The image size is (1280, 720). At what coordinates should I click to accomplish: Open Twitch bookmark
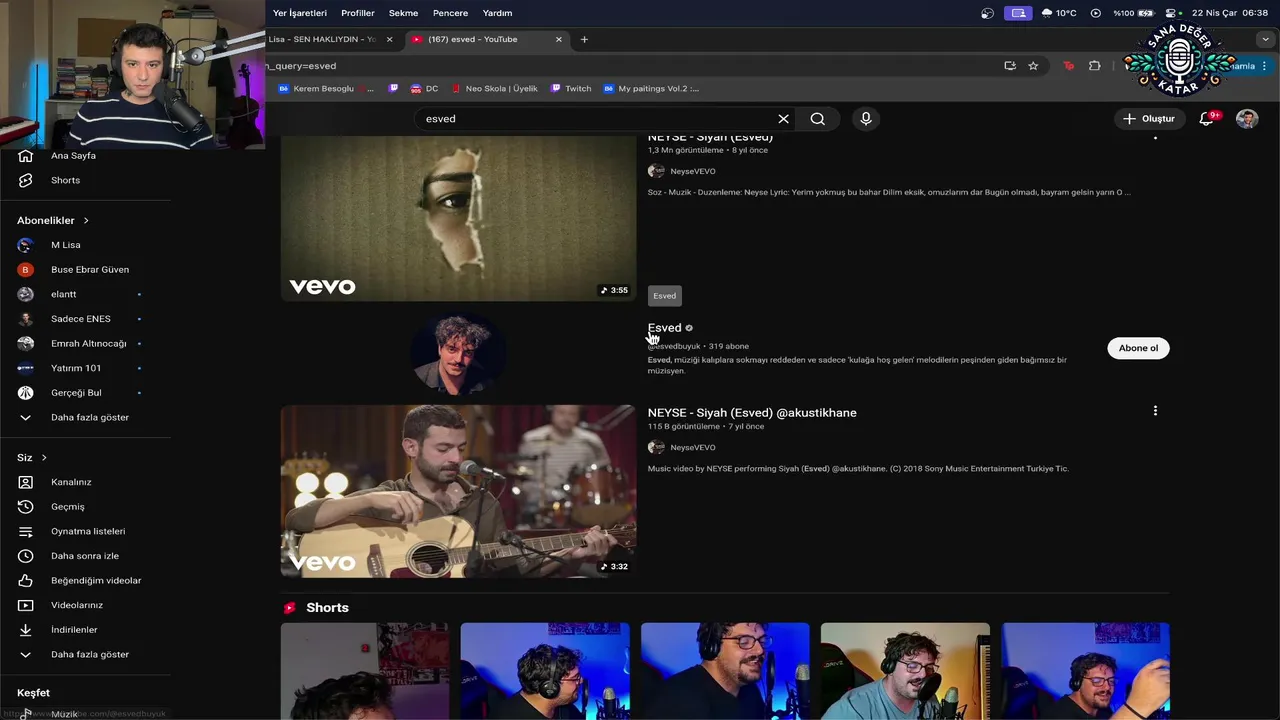[x=571, y=88]
